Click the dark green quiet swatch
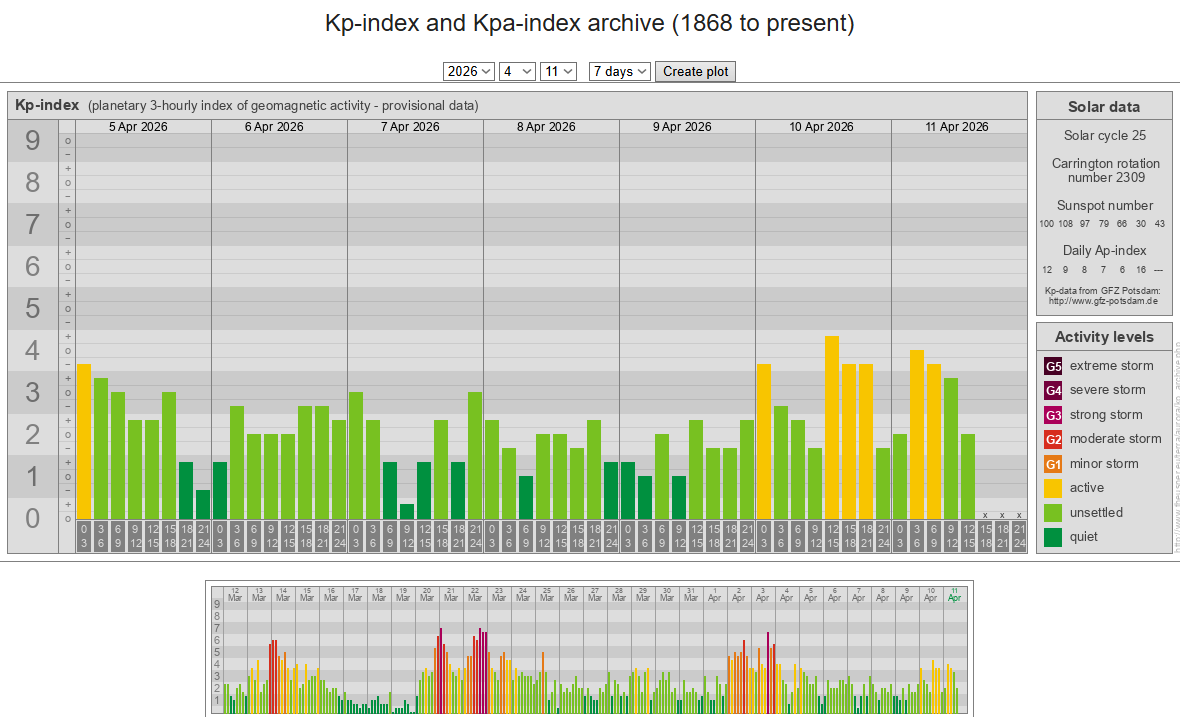The width and height of the screenshot is (1180, 717). point(1053,537)
